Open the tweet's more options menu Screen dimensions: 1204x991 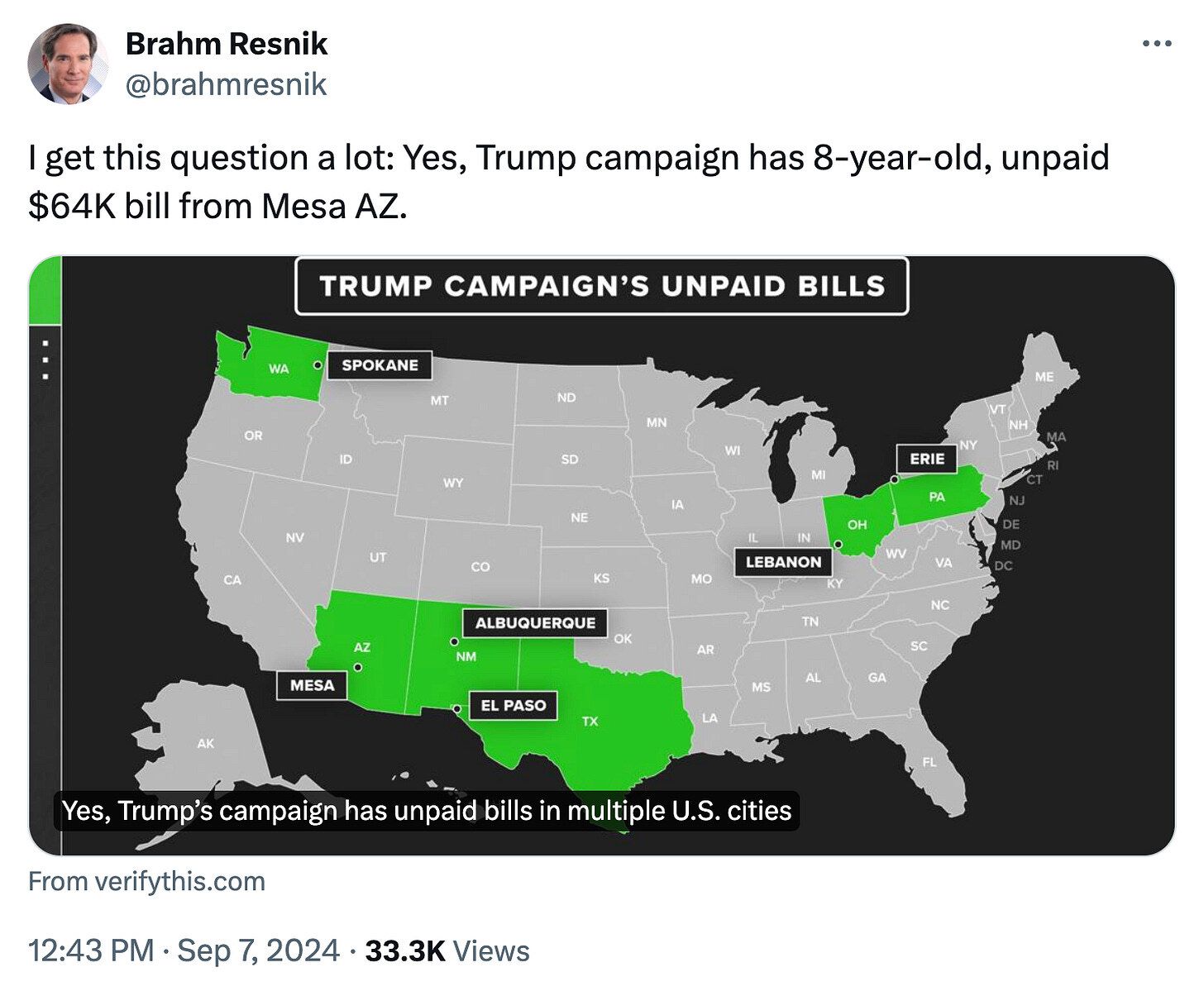(1156, 44)
